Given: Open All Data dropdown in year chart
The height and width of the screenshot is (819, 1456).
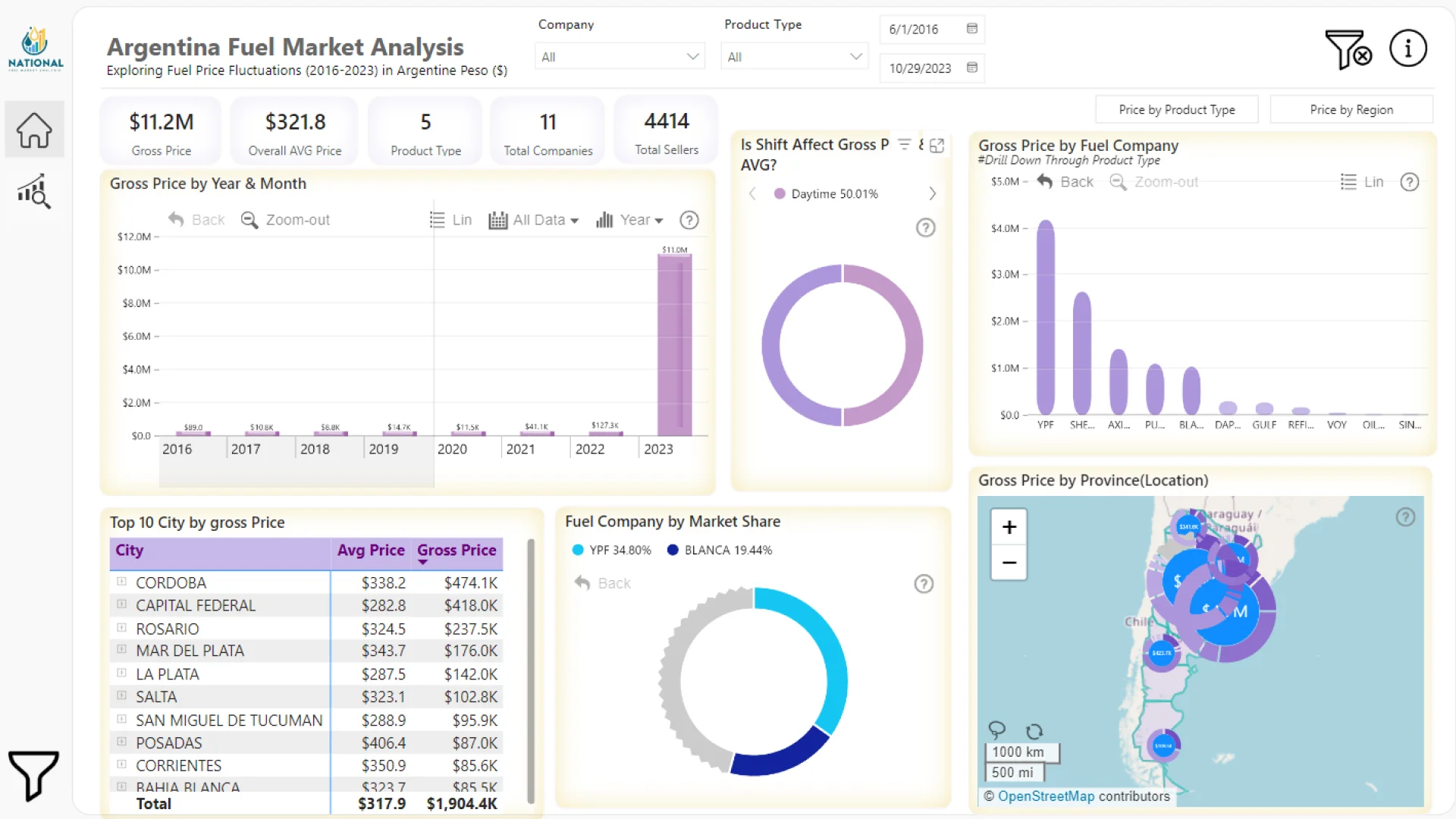Looking at the screenshot, I should pos(534,220).
